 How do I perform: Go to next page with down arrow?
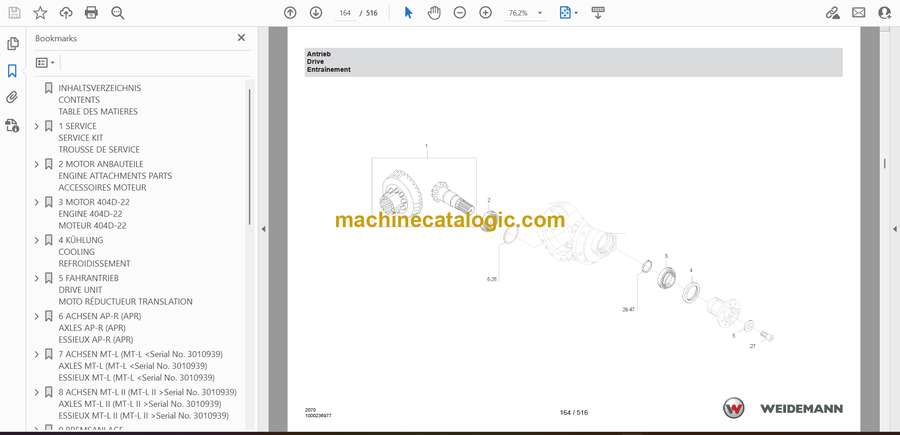316,13
